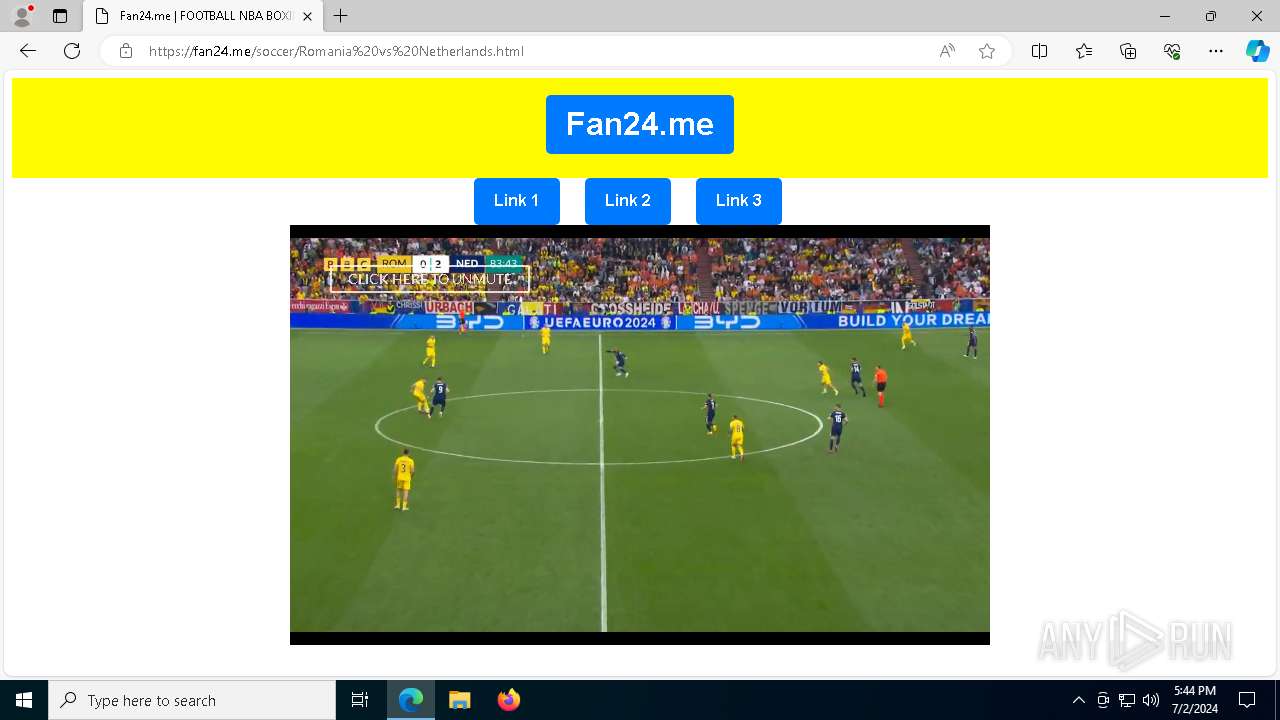Click the taskbar search box
Image resolution: width=1280 pixels, height=720 pixels.
point(192,700)
